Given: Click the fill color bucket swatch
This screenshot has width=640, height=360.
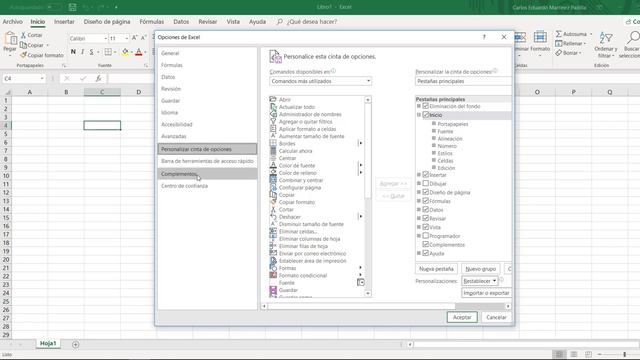Looking at the screenshot, I should (x=125, y=52).
